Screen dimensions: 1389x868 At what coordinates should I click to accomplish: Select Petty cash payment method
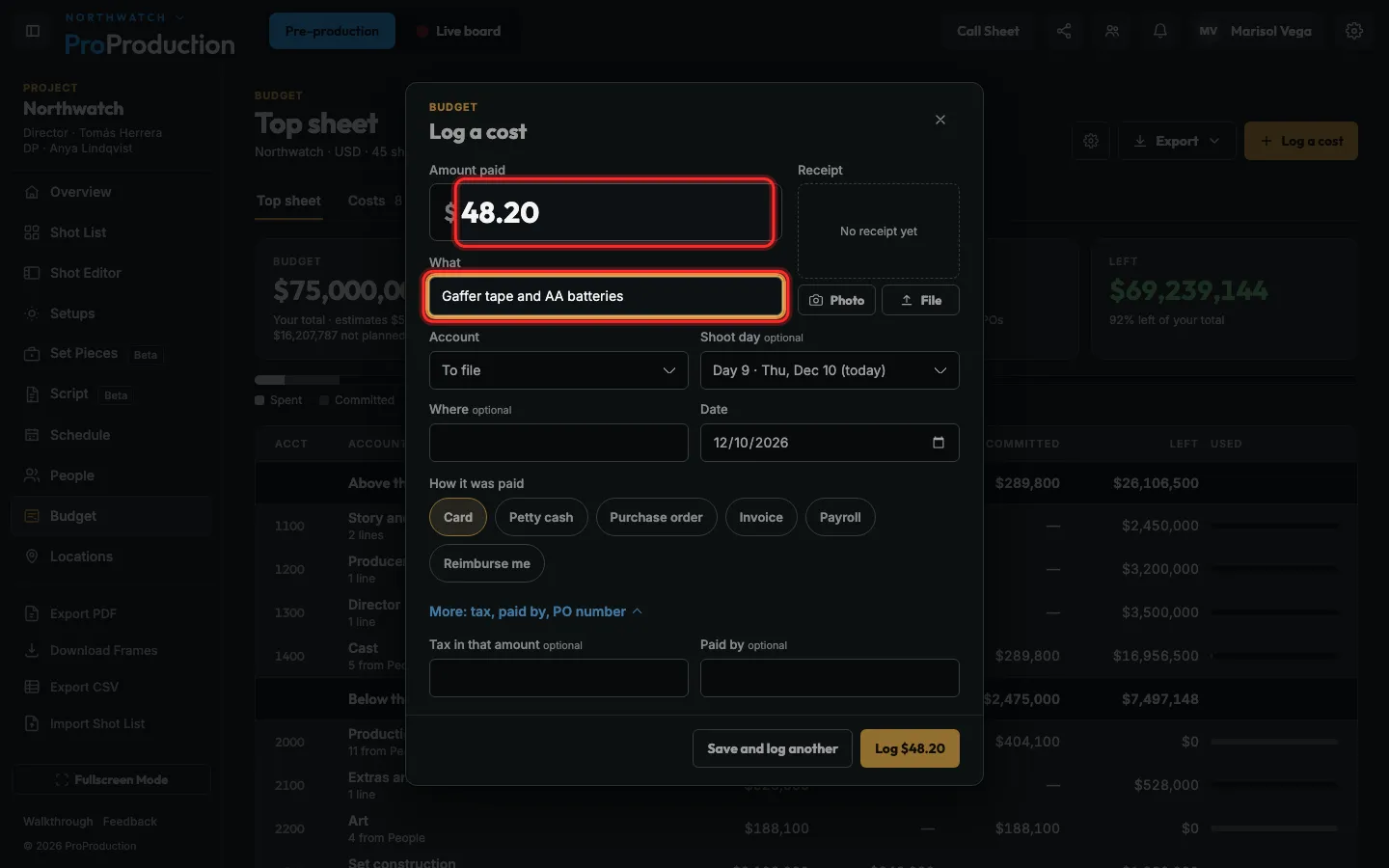pos(541,517)
